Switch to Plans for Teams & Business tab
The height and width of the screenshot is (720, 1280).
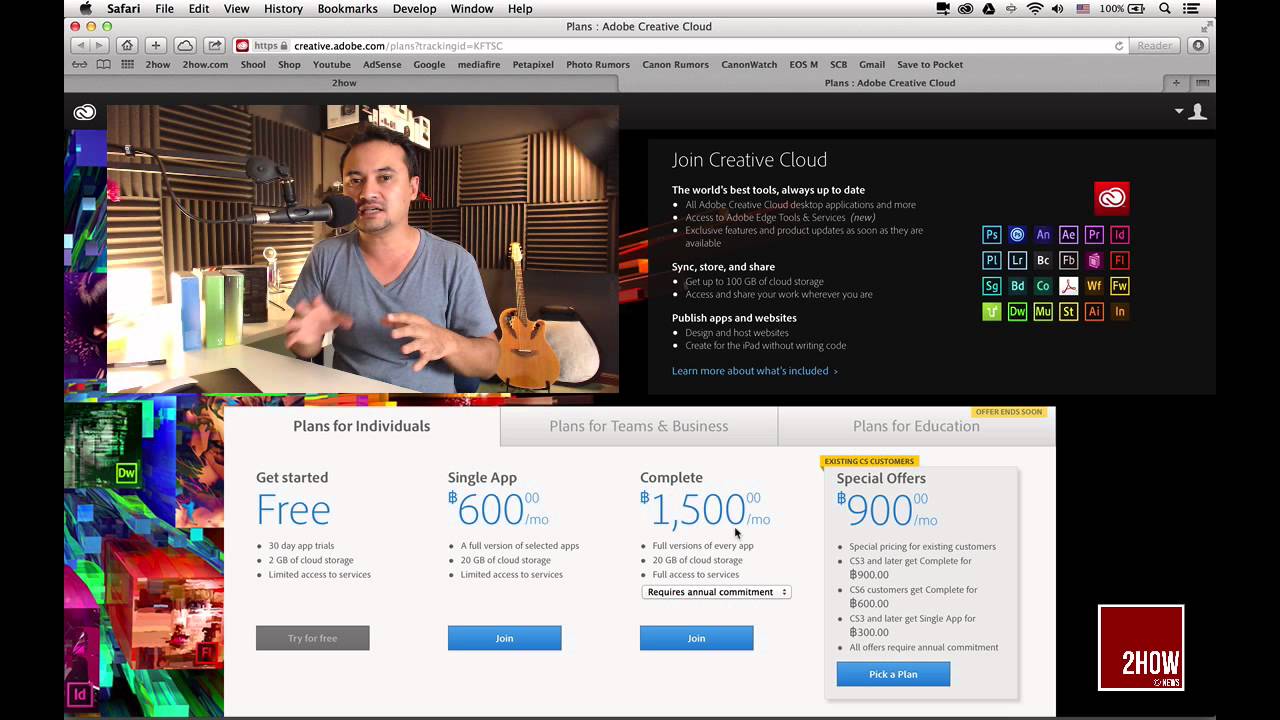coord(639,426)
